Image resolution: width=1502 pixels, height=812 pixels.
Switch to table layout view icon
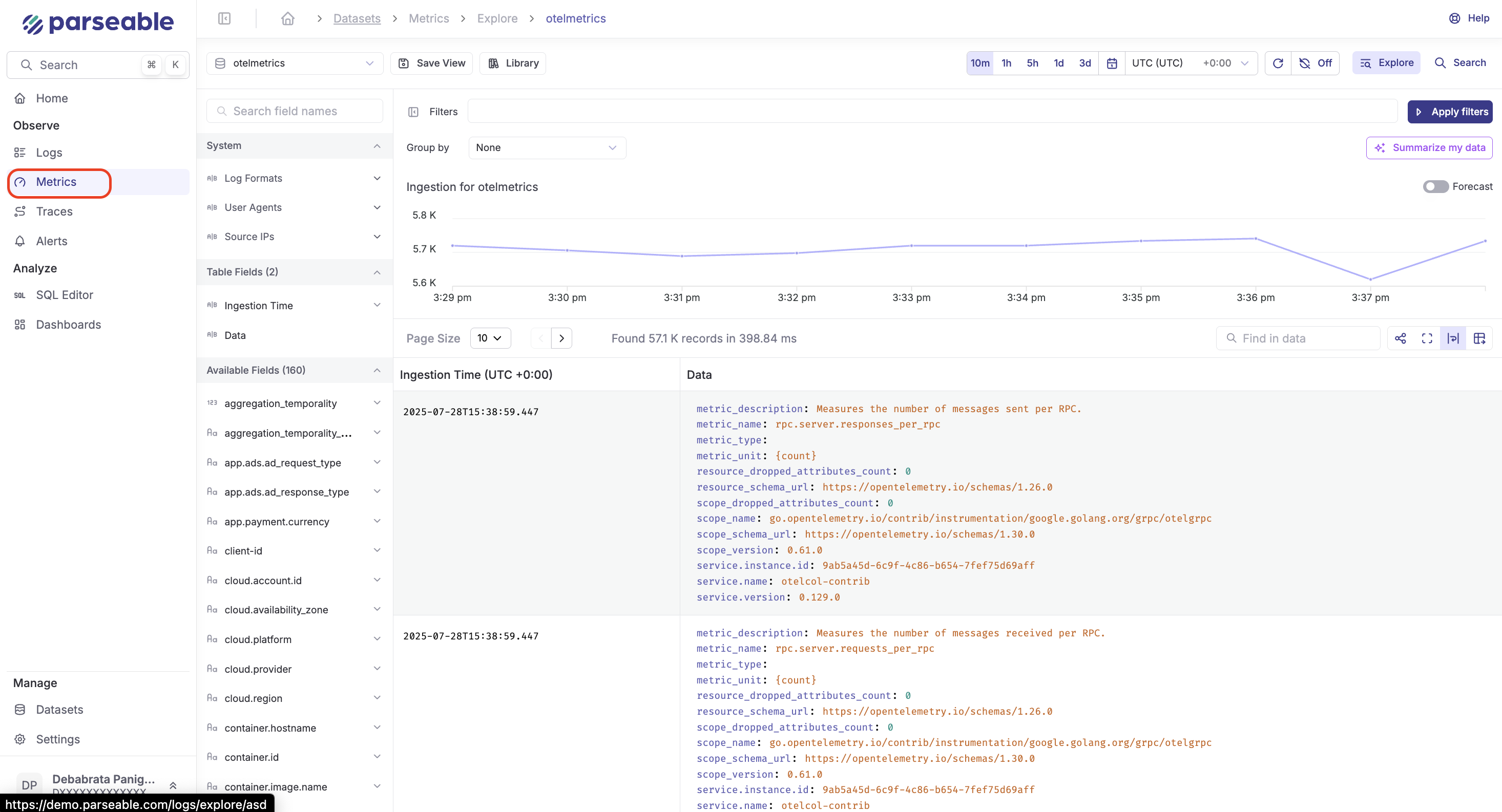click(x=1478, y=338)
